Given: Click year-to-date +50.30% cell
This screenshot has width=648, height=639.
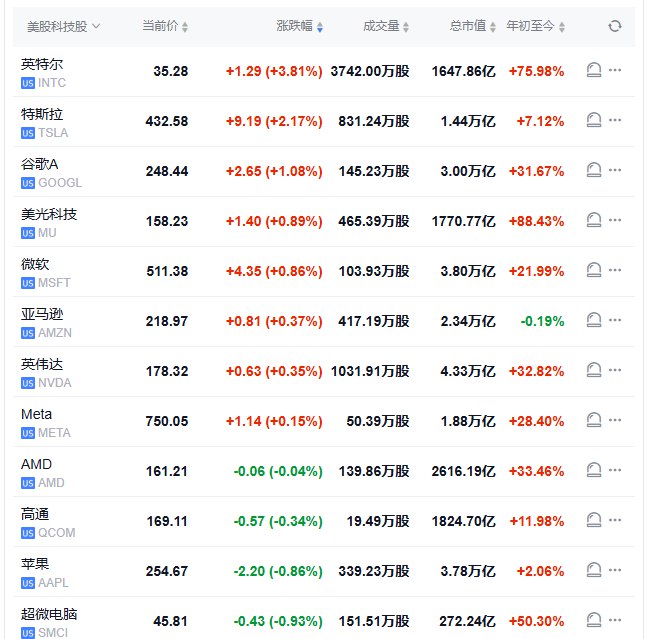Looking at the screenshot, I should click(536, 622).
